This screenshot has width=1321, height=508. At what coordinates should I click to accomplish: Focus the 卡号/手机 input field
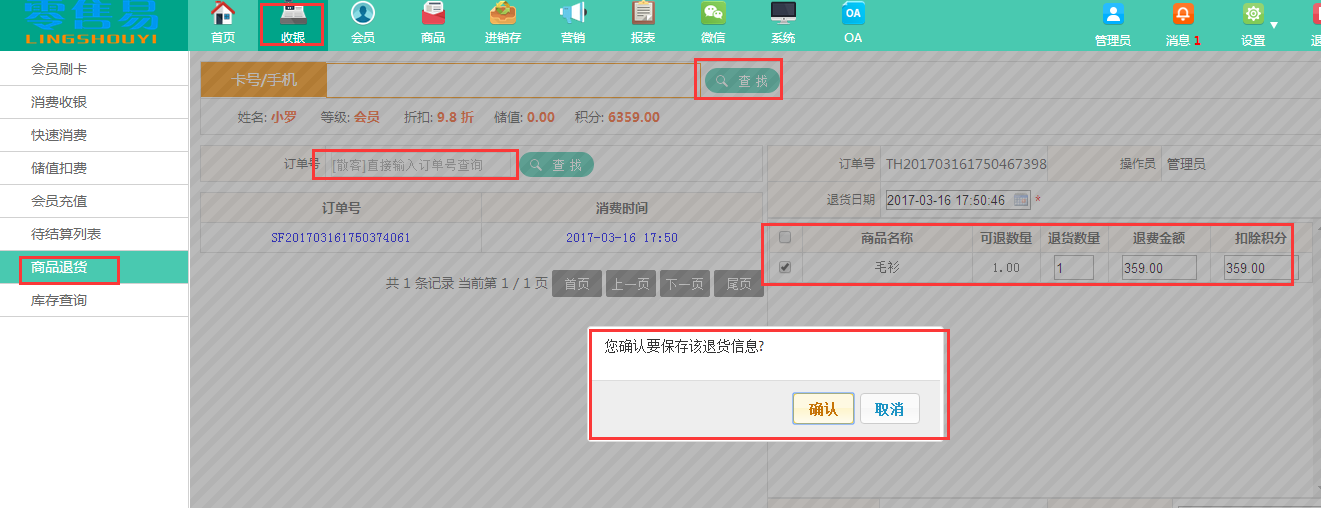[511, 81]
